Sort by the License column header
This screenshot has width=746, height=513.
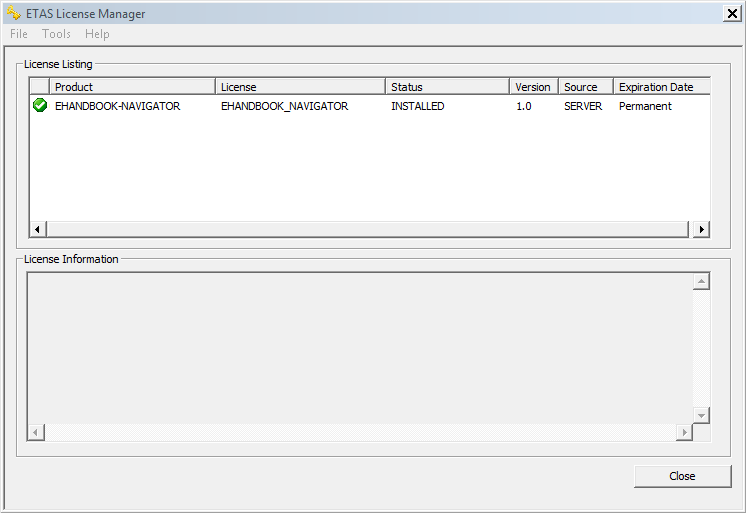click(300, 87)
